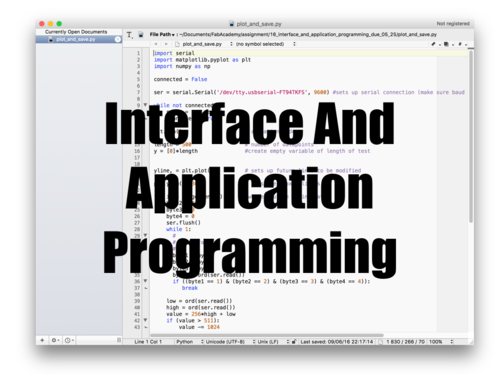Click on 'ser.flush()' in the code

(183, 222)
